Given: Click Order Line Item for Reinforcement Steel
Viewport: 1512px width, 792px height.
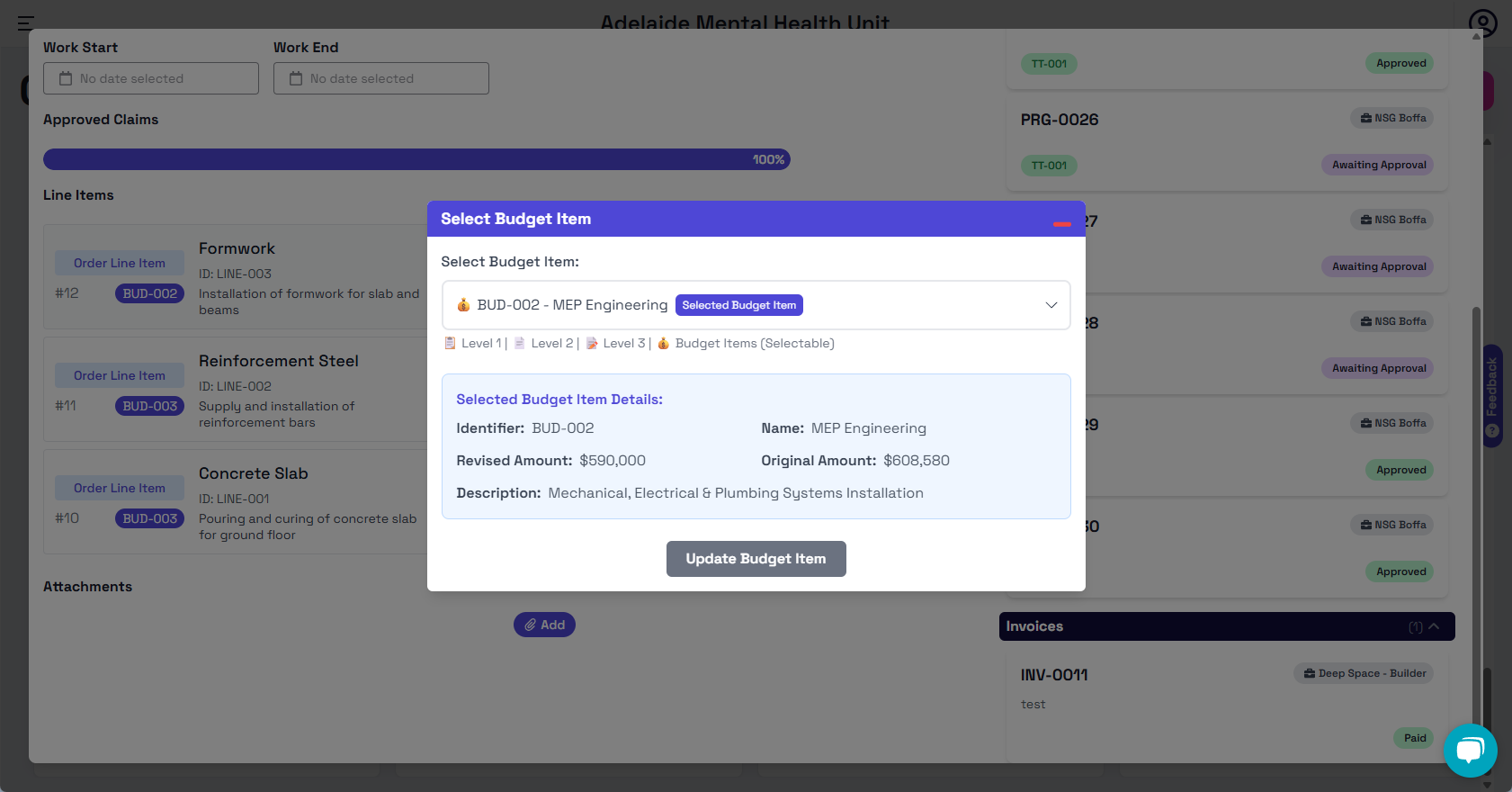Looking at the screenshot, I should click(120, 375).
